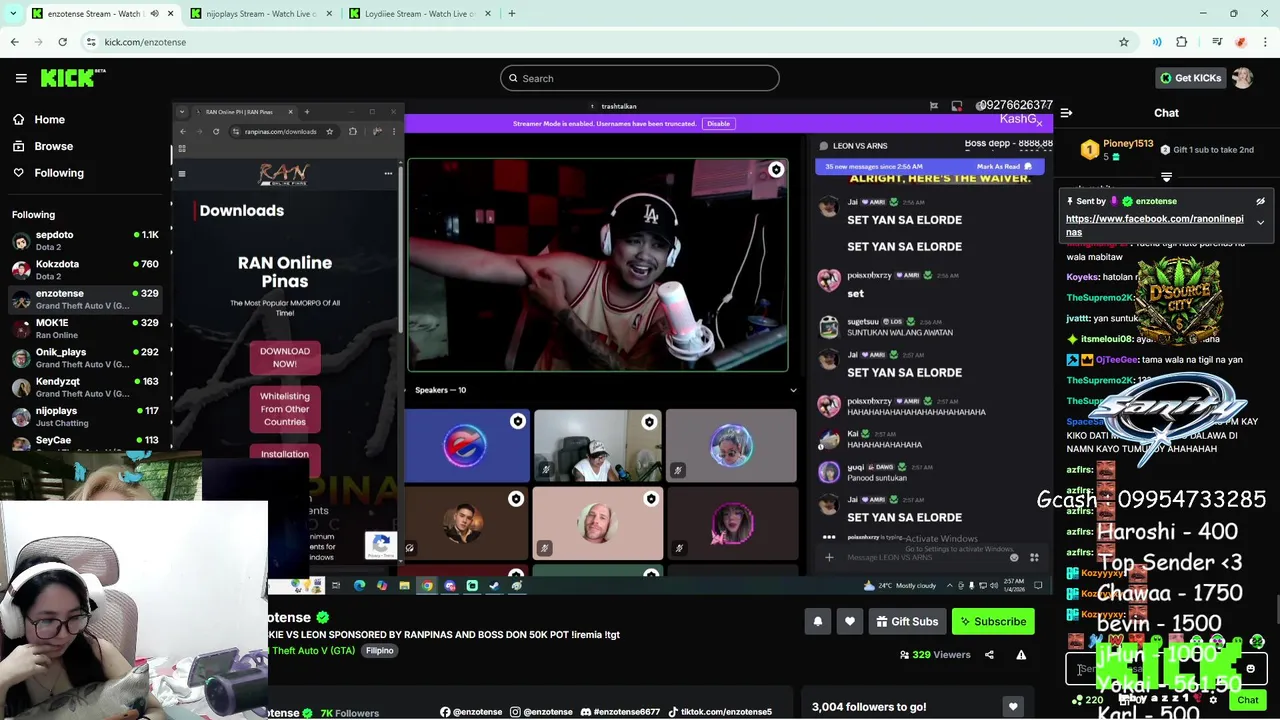
Task: Open #enzotense6677 Discord link
Action: [x=620, y=712]
